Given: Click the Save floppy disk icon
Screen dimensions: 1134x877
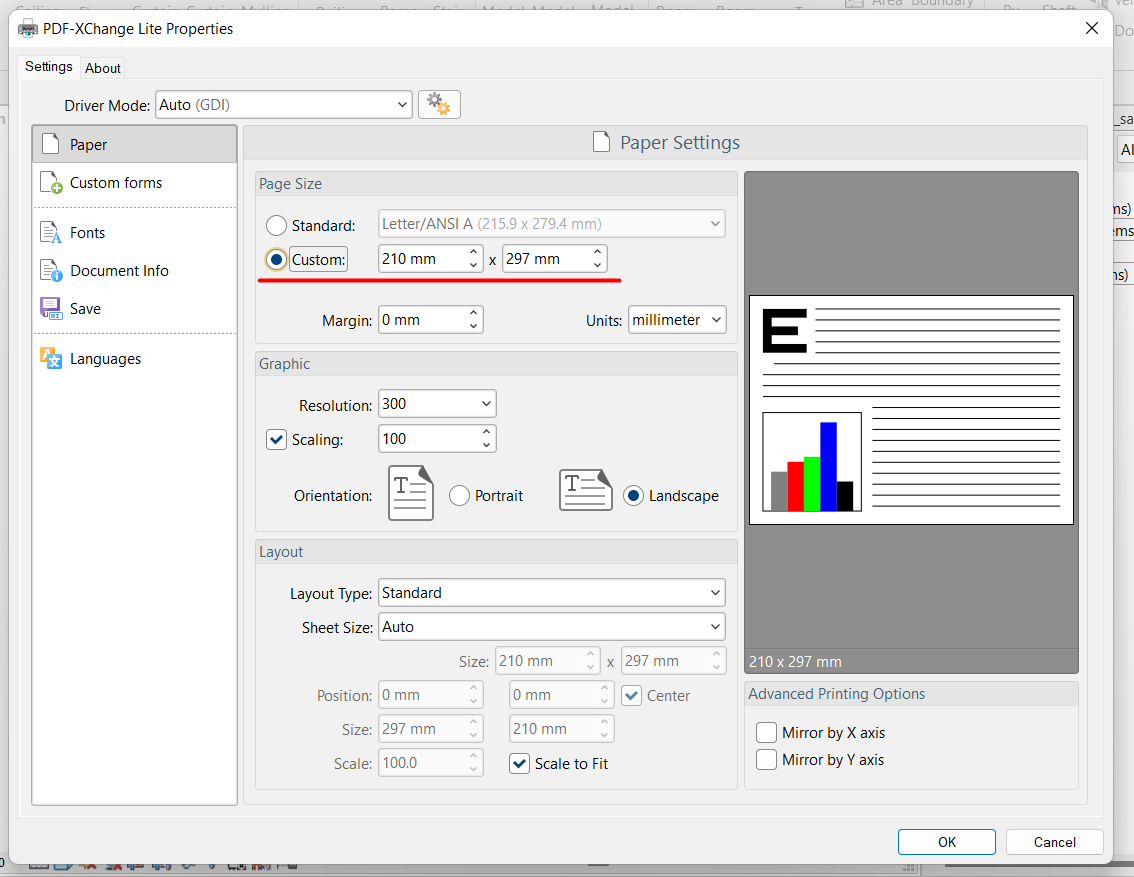Looking at the screenshot, I should (x=51, y=309).
